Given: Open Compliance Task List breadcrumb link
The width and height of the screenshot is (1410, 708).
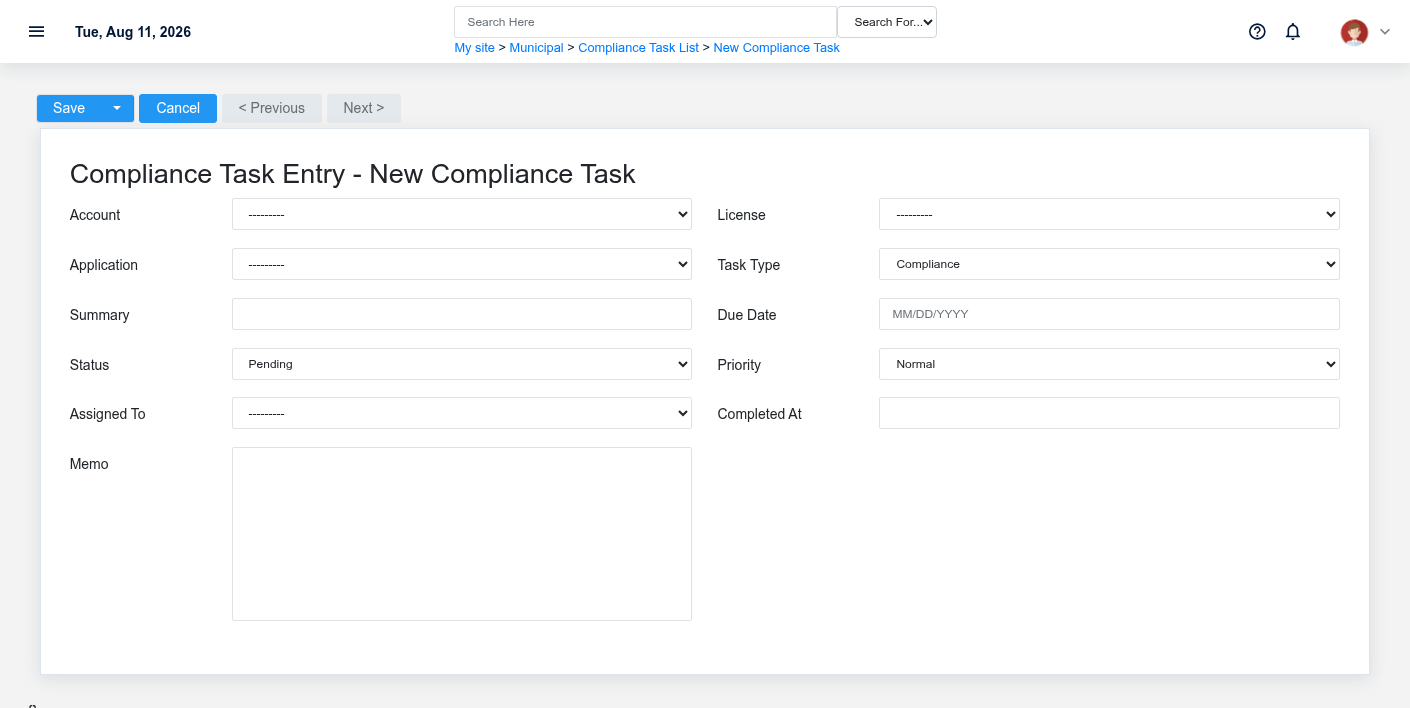Looking at the screenshot, I should tap(638, 48).
